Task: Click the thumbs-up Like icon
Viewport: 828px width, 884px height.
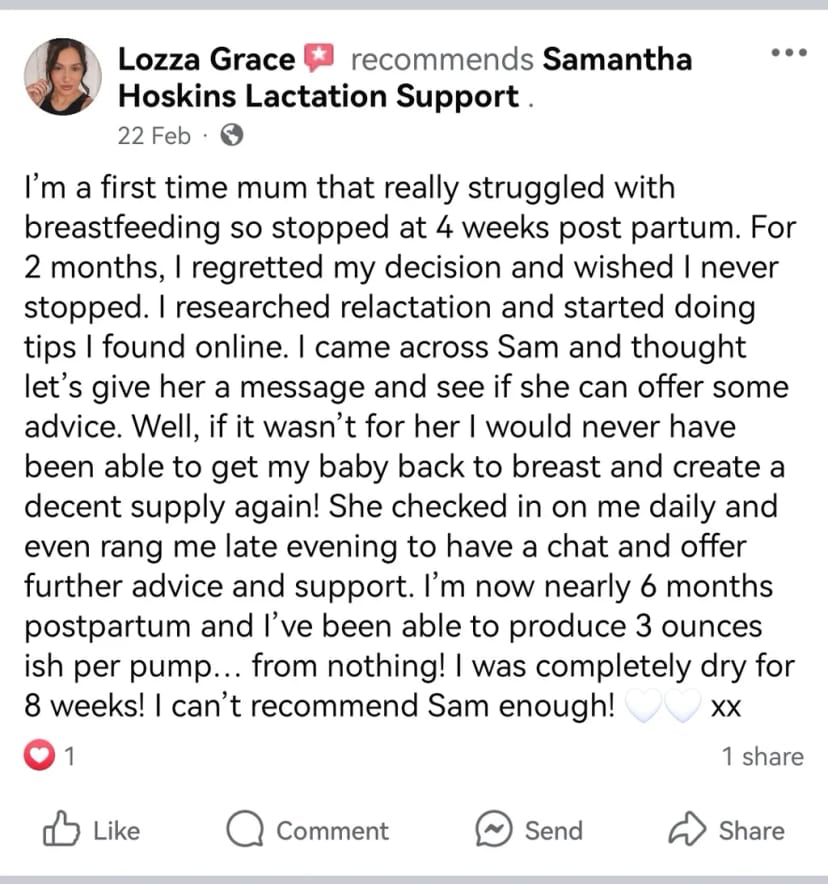Action: tap(61, 829)
